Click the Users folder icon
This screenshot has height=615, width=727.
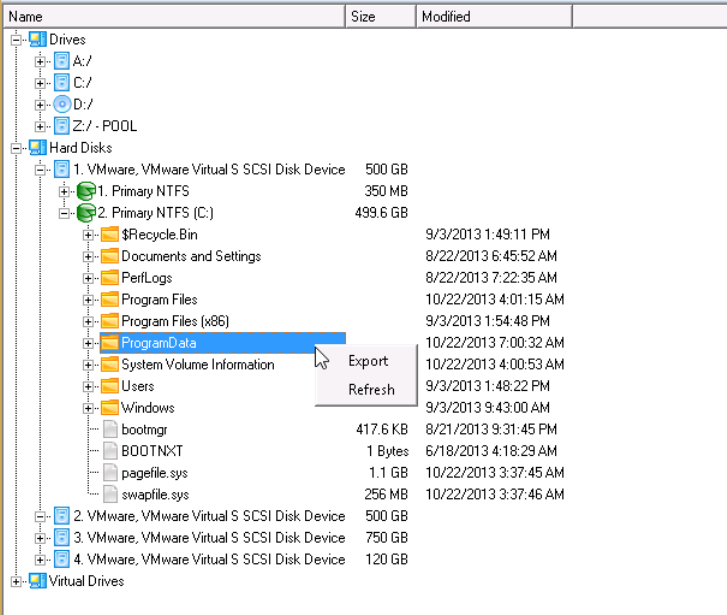109,386
